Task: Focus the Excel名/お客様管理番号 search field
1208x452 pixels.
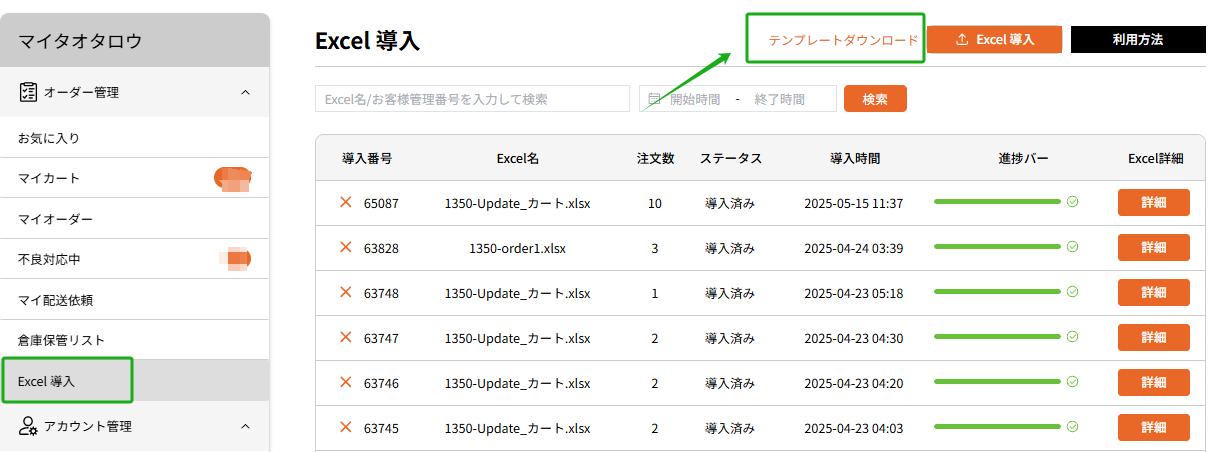Action: point(472,99)
